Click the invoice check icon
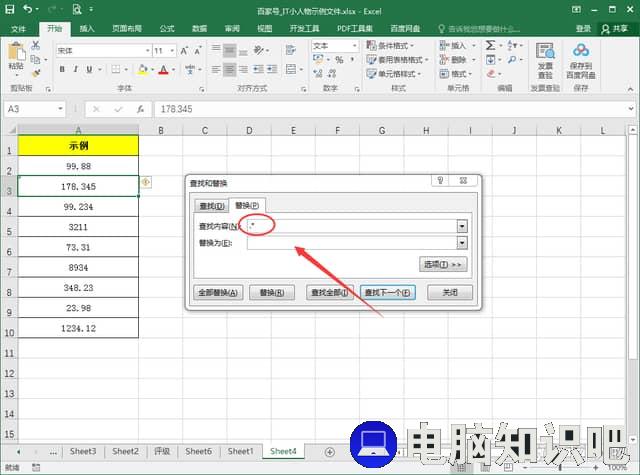 (x=545, y=52)
